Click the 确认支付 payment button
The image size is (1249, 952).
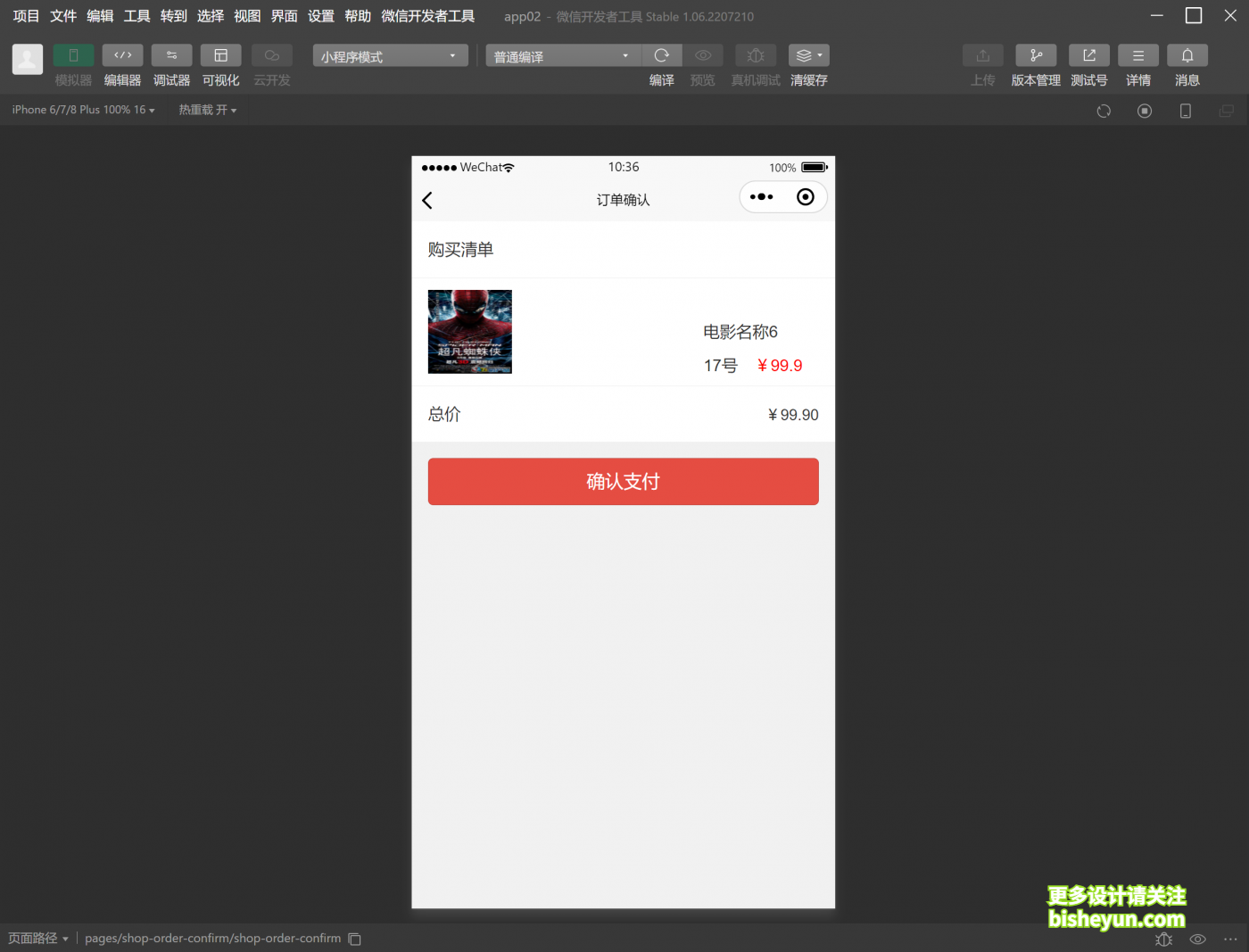[x=623, y=482]
